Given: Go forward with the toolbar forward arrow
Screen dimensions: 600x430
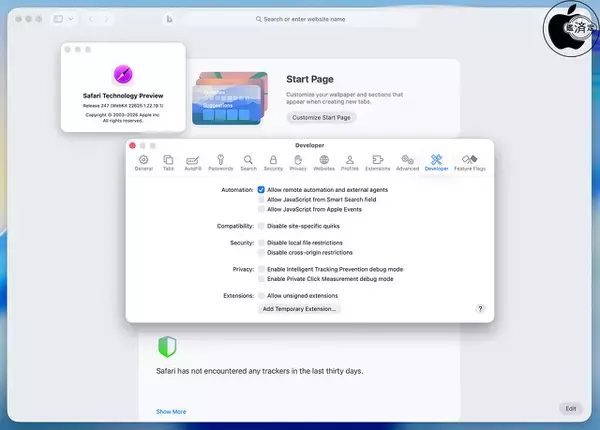Looking at the screenshot, I should click(106, 19).
